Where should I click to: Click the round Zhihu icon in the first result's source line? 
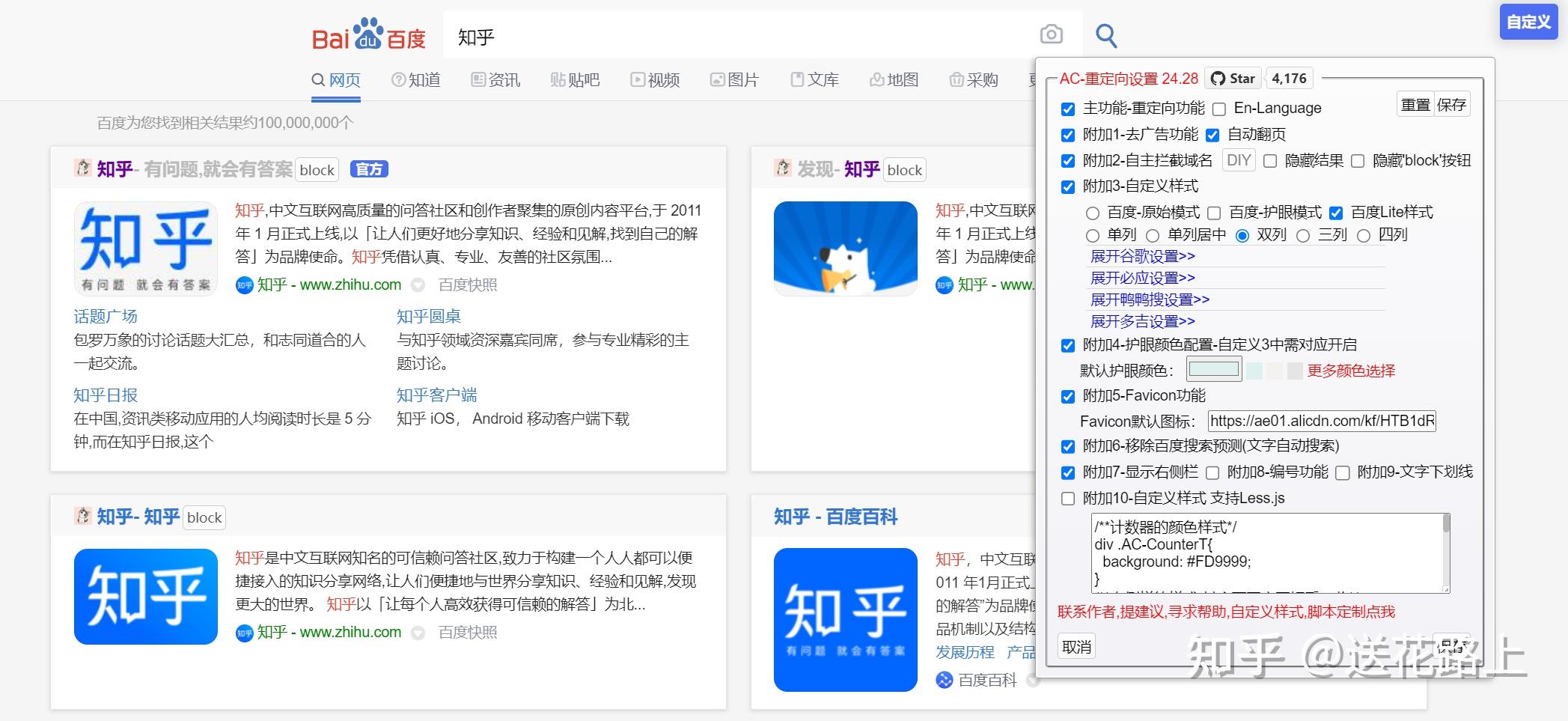244,285
